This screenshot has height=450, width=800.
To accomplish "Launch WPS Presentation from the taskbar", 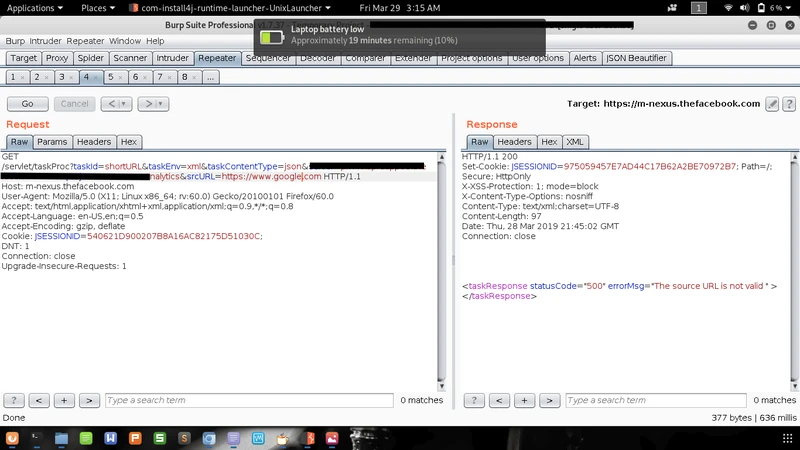I will (x=135, y=438).
